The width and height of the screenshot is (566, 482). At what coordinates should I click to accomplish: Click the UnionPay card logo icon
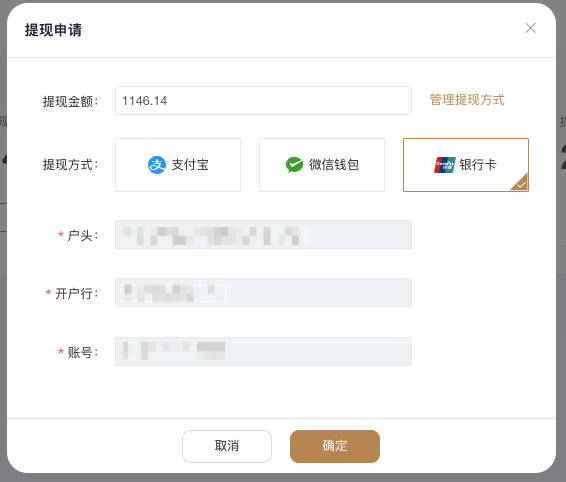pyautogui.click(x=444, y=165)
